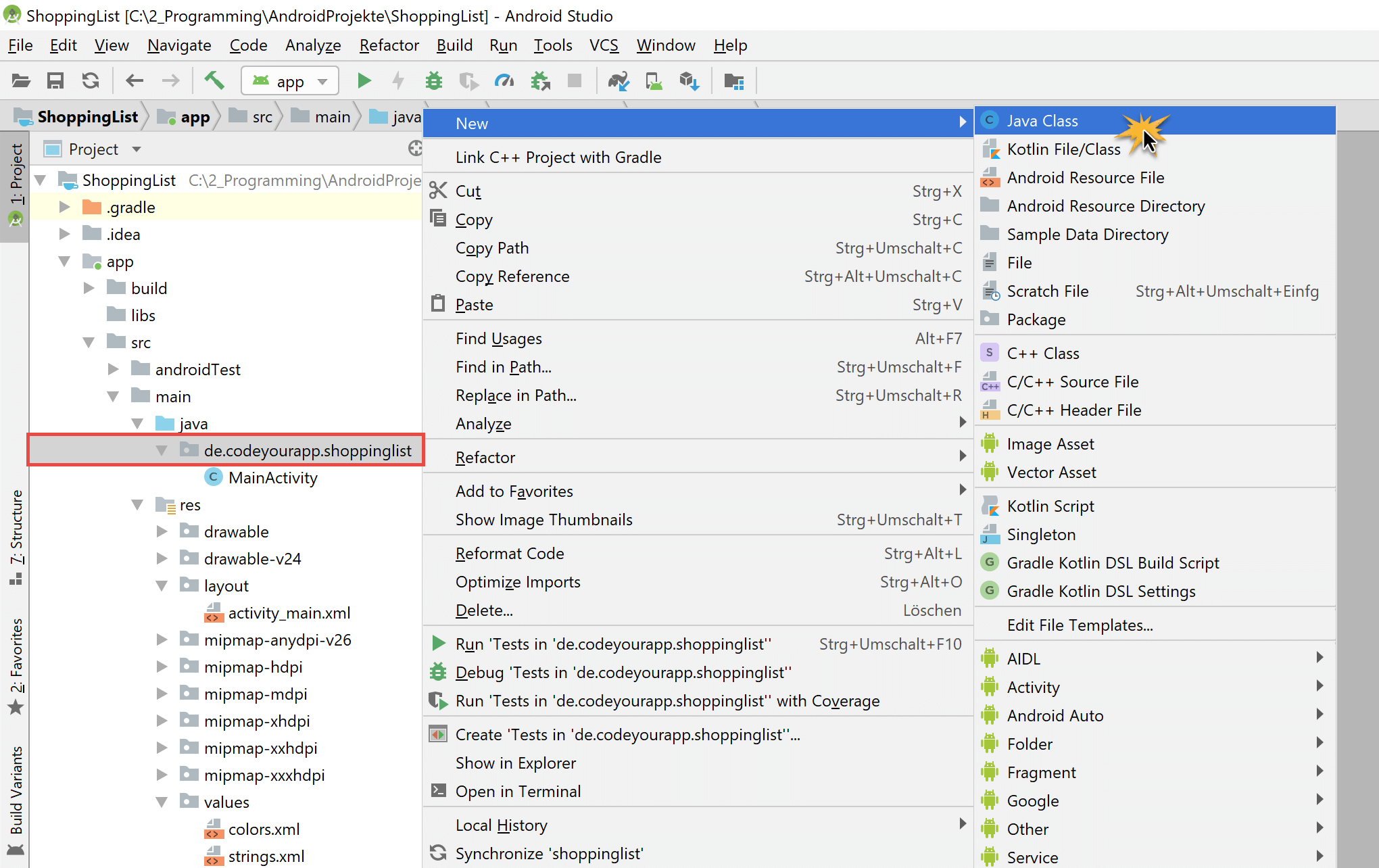Viewport: 1379px width, 868px height.
Task: Select strings.xml in project tree
Action: point(255,857)
